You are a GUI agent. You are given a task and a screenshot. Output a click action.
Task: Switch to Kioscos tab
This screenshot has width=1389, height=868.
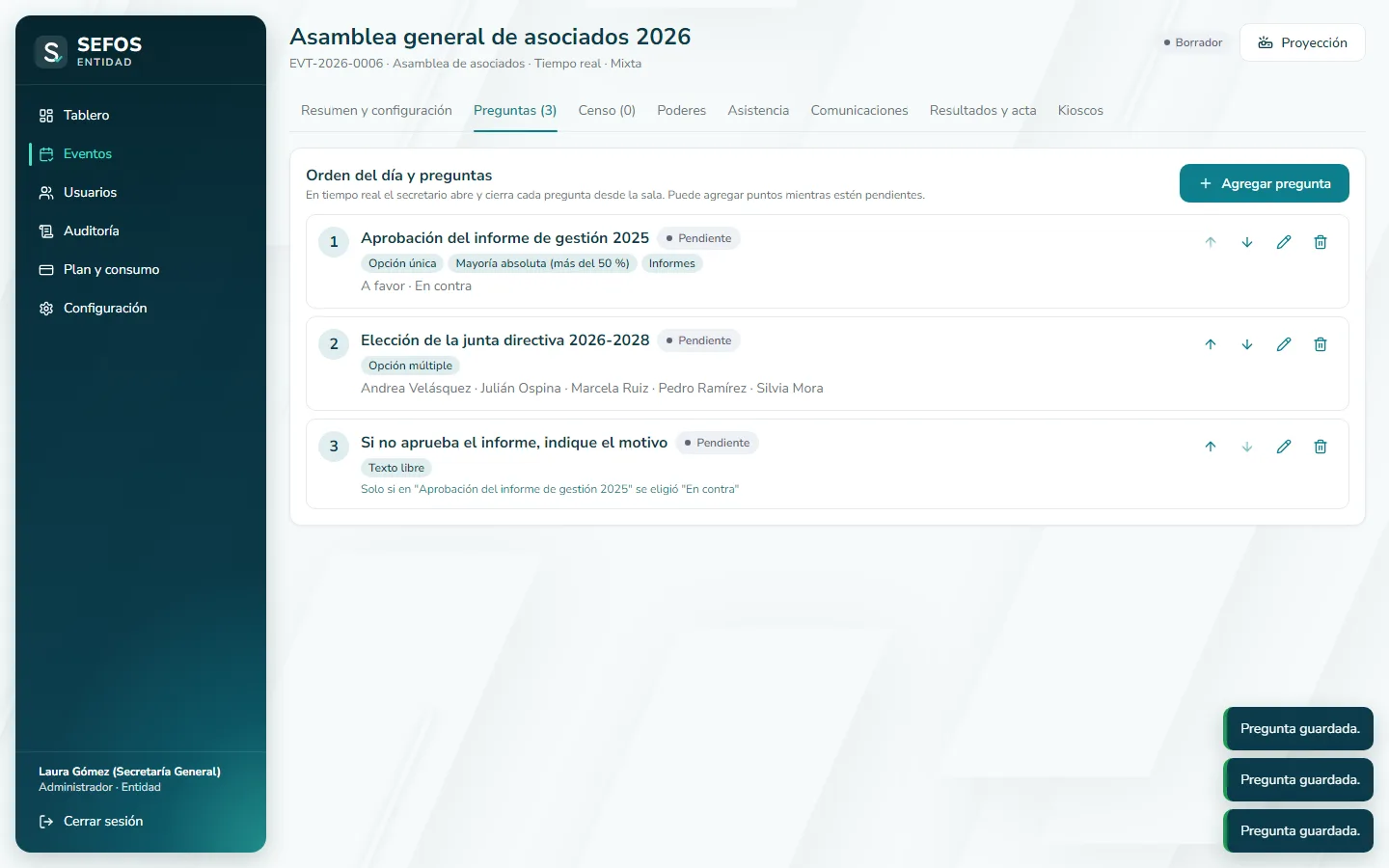pyautogui.click(x=1080, y=111)
